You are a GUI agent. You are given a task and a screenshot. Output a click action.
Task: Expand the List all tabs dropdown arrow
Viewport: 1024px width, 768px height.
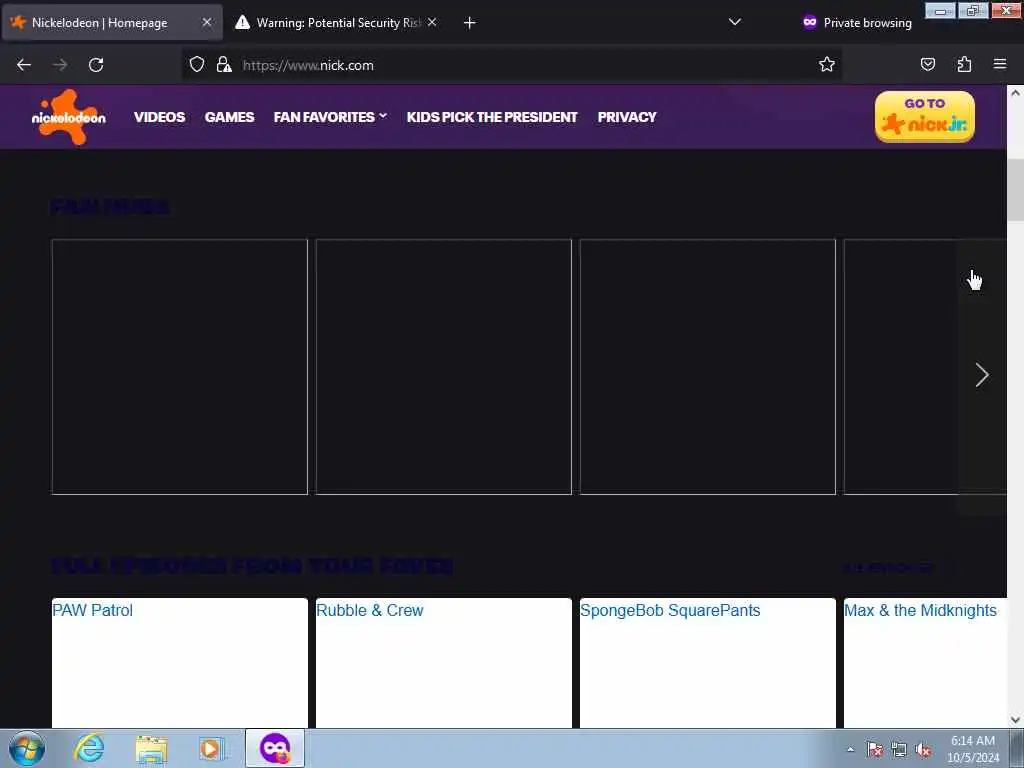point(735,22)
